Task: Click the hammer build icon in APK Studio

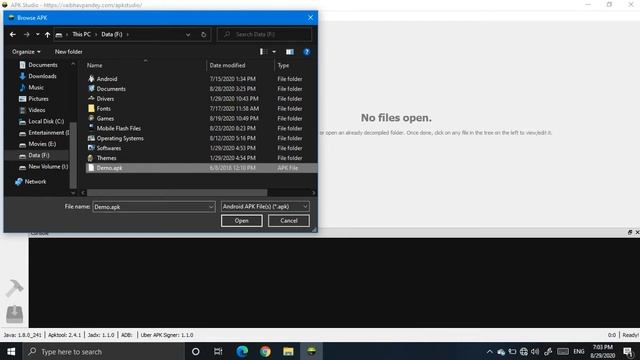Action: 15,288
